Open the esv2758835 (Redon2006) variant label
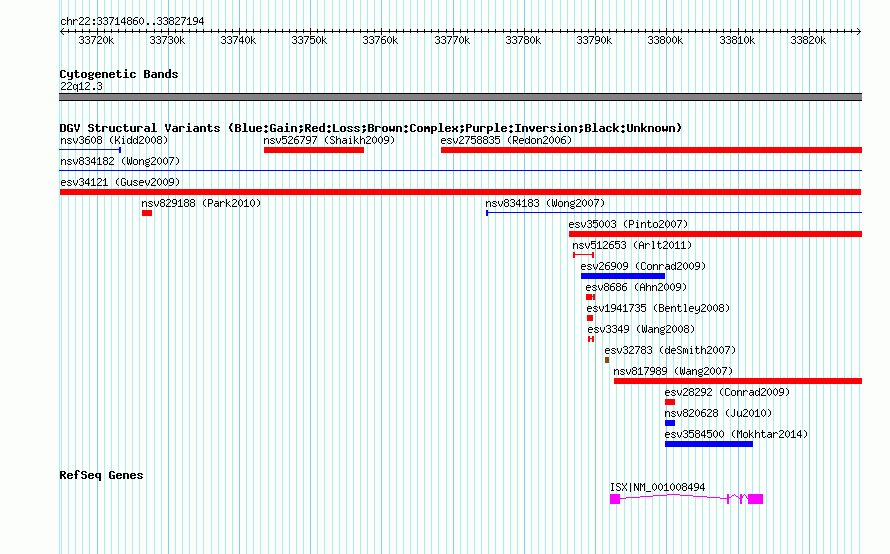The width and height of the screenshot is (890, 554). [x=506, y=140]
